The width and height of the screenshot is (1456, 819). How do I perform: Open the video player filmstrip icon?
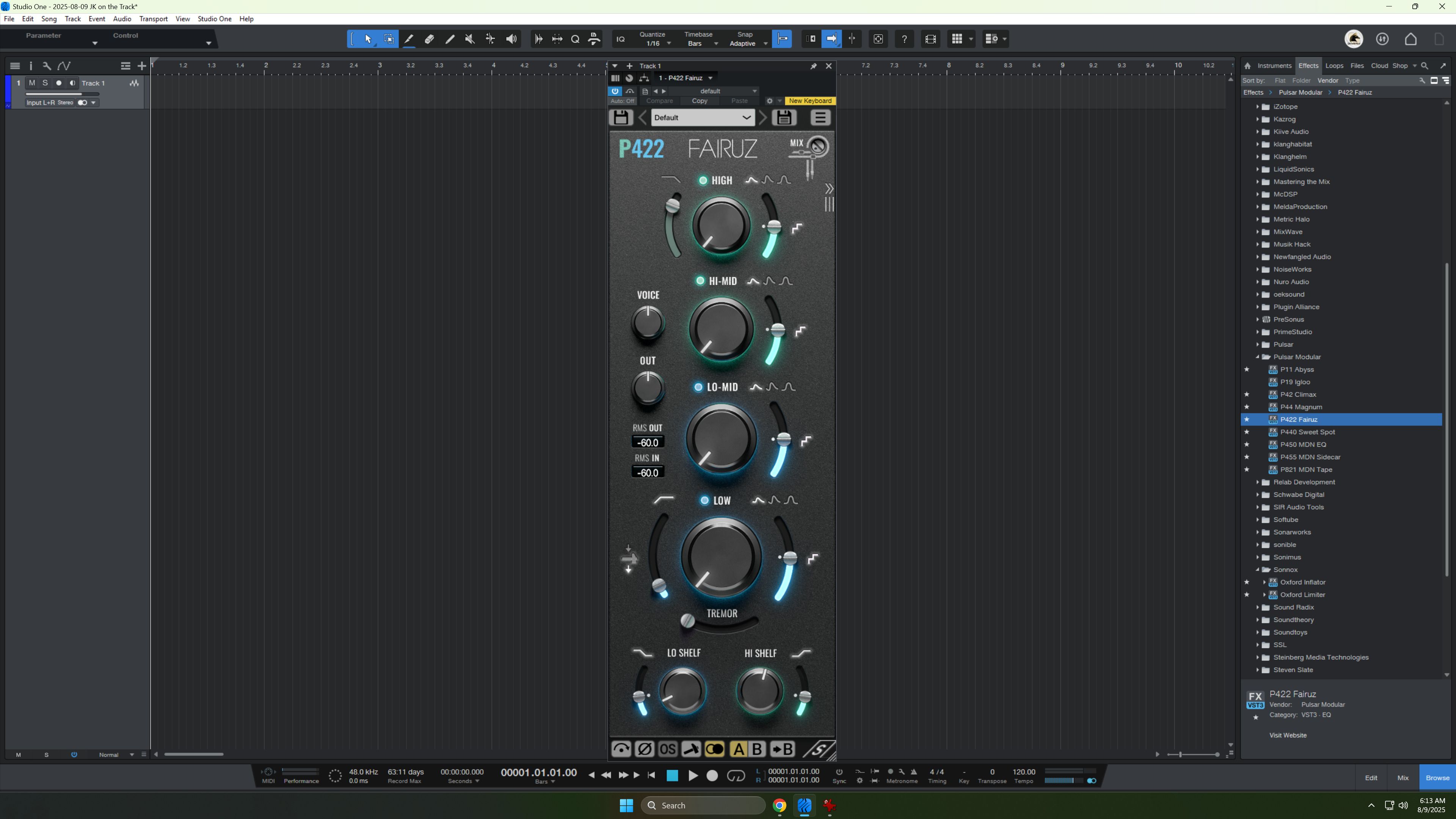tap(930, 39)
